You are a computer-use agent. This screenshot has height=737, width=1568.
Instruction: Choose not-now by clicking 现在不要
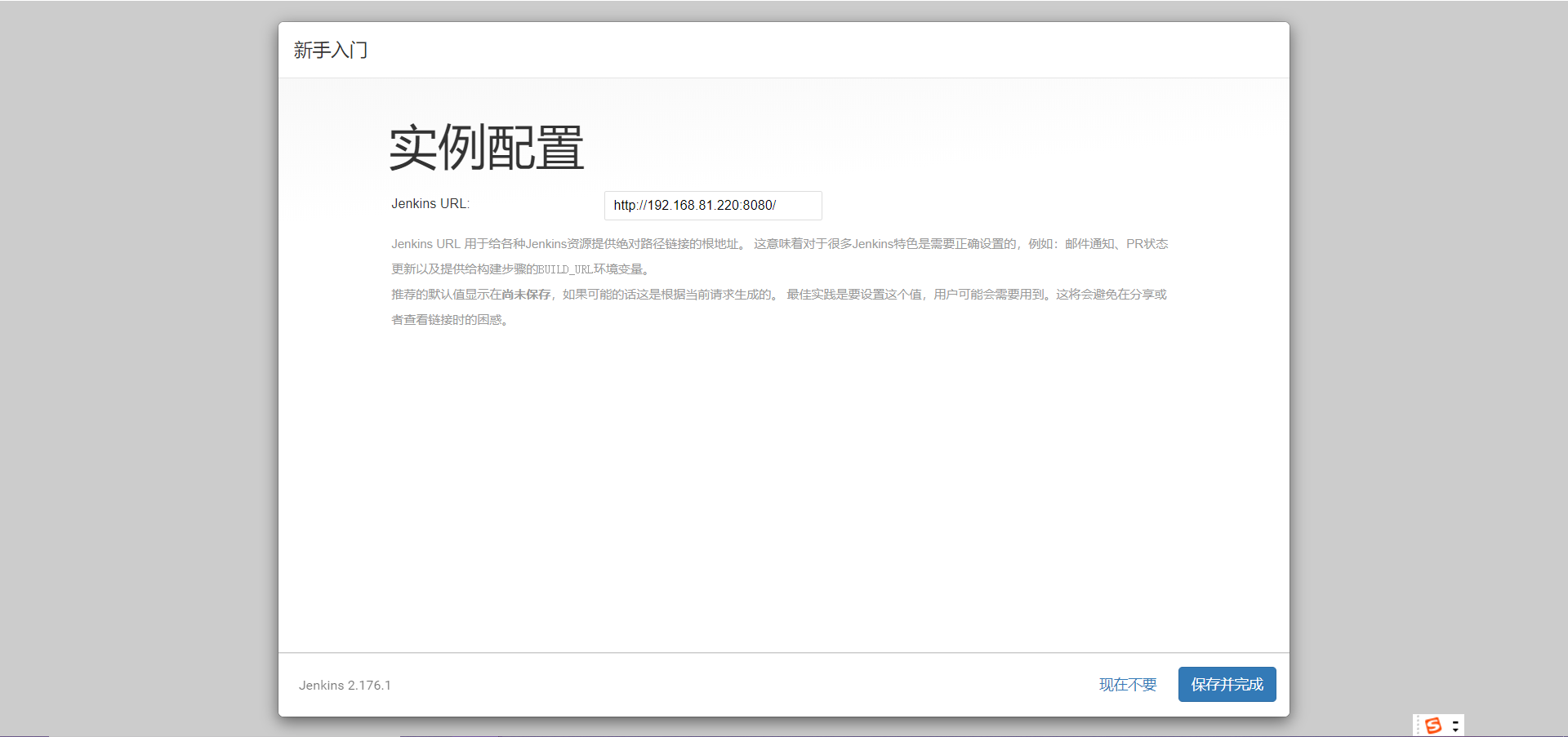(x=1127, y=685)
